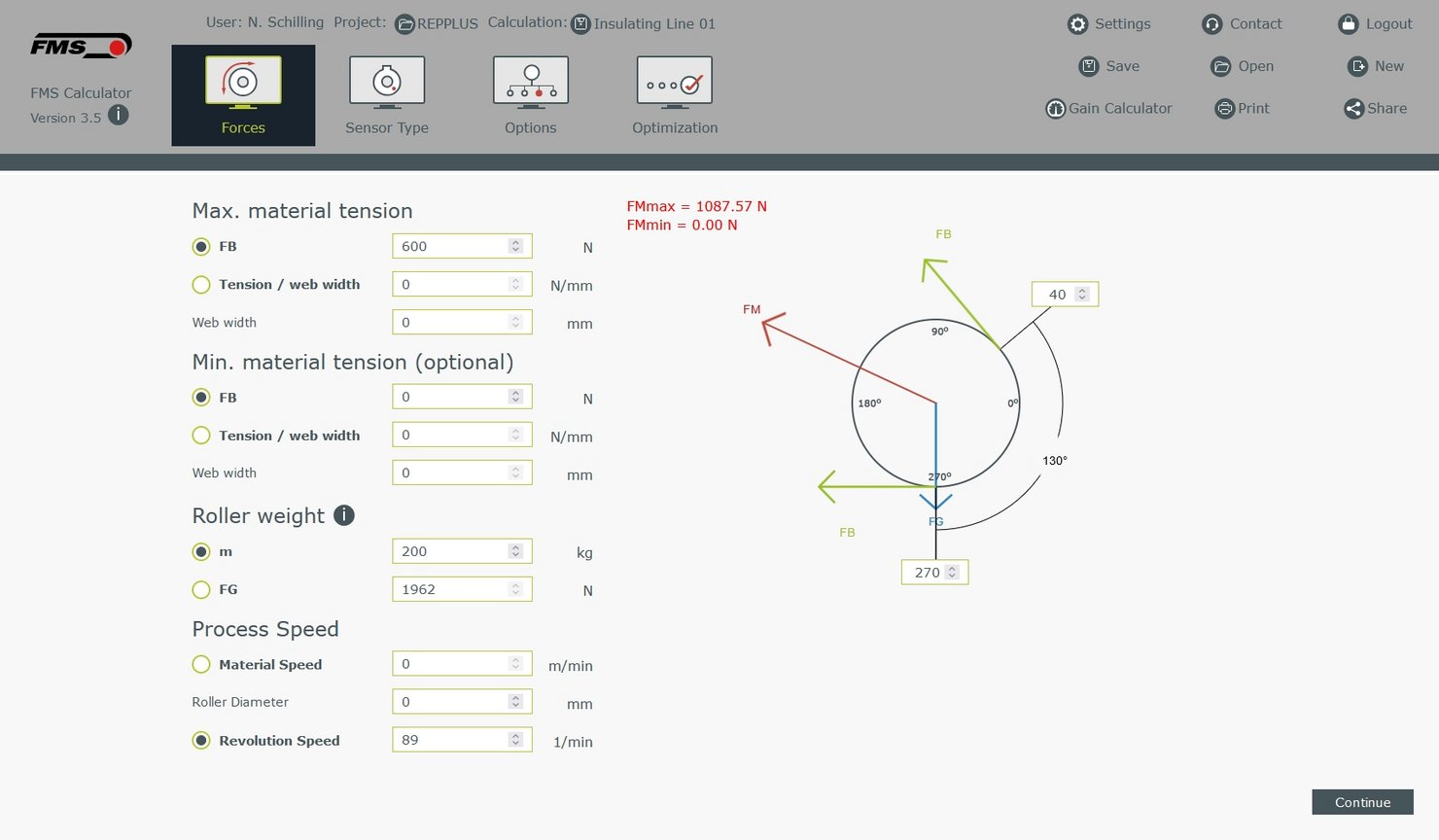This screenshot has height=840, width=1439.
Task: Open the Optimization tab
Action: 675,95
